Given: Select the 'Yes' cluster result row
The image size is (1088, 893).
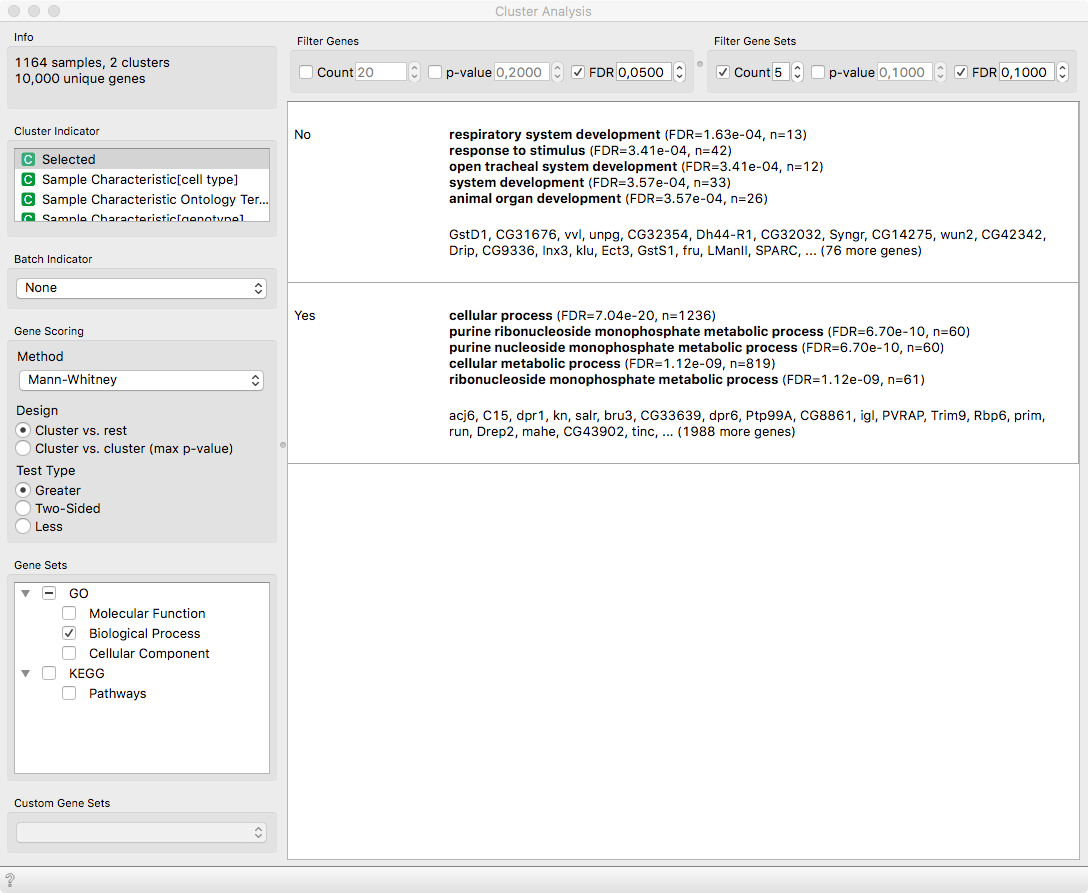Looking at the screenshot, I should pyautogui.click(x=683, y=373).
